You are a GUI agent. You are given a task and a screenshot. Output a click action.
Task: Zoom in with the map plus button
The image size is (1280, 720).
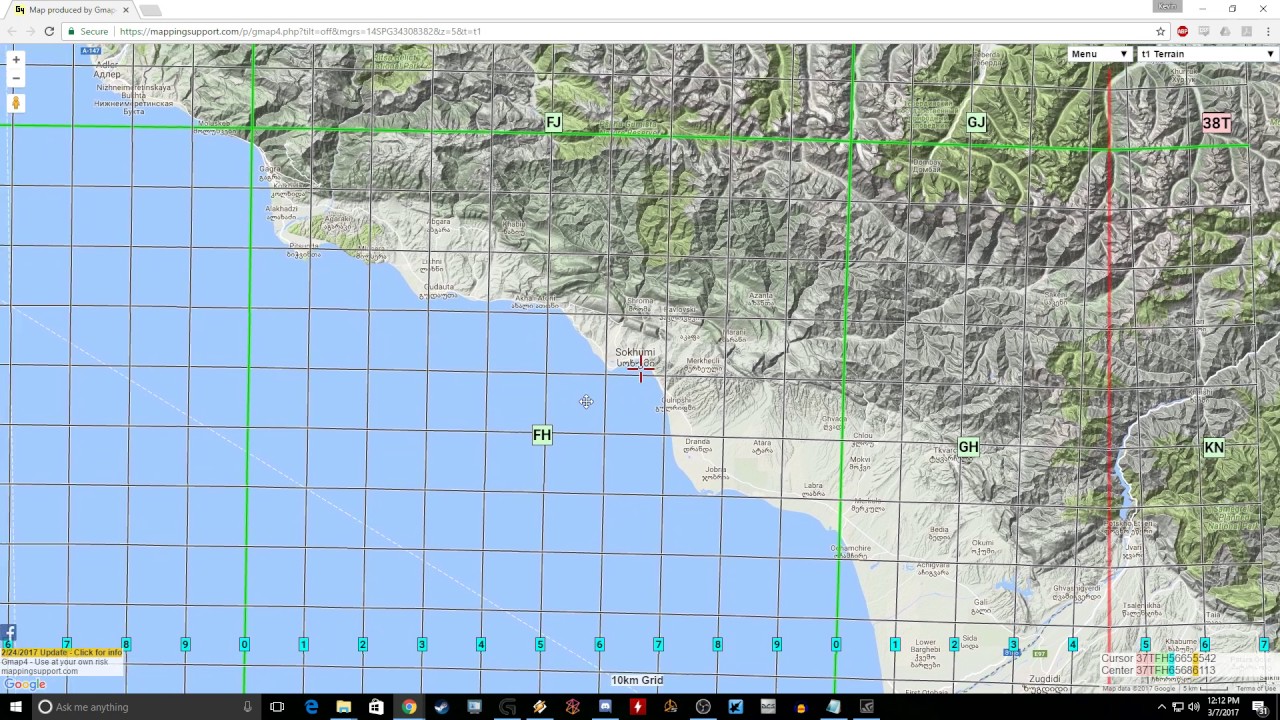coord(15,60)
